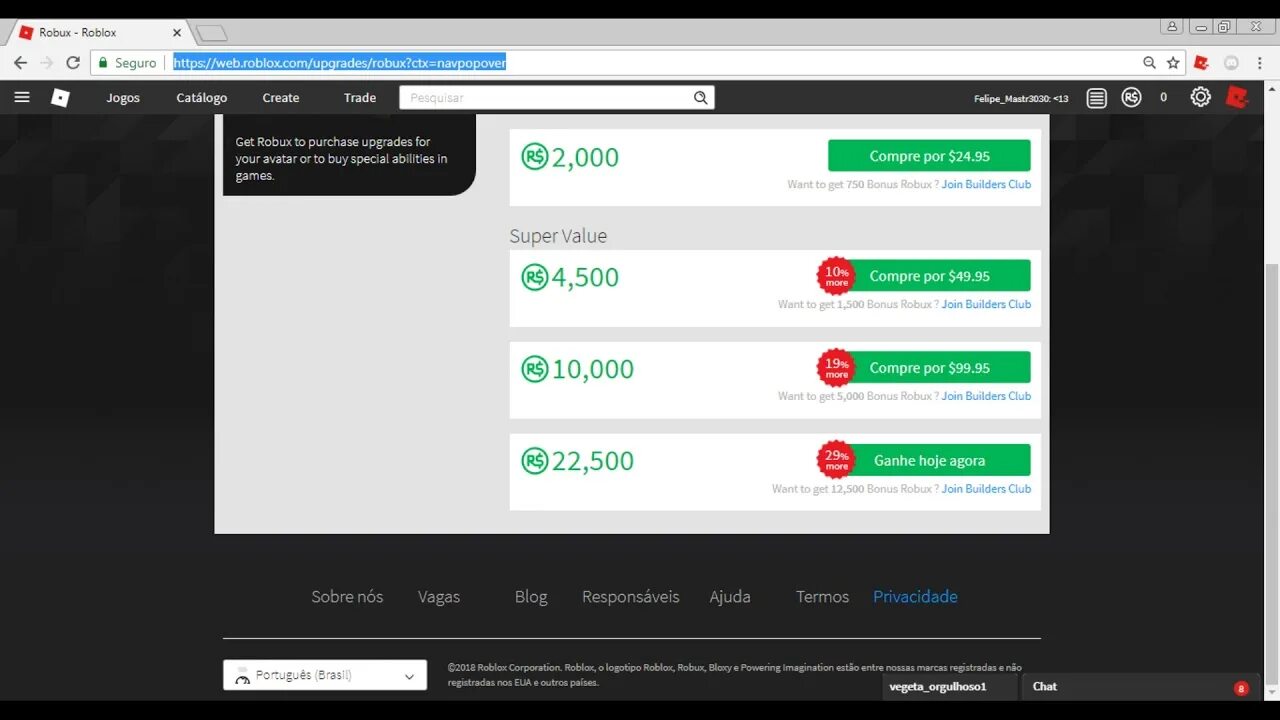Viewport: 1280px width, 720px height.
Task: Open the Sobre nós footer link
Action: pyautogui.click(x=347, y=597)
